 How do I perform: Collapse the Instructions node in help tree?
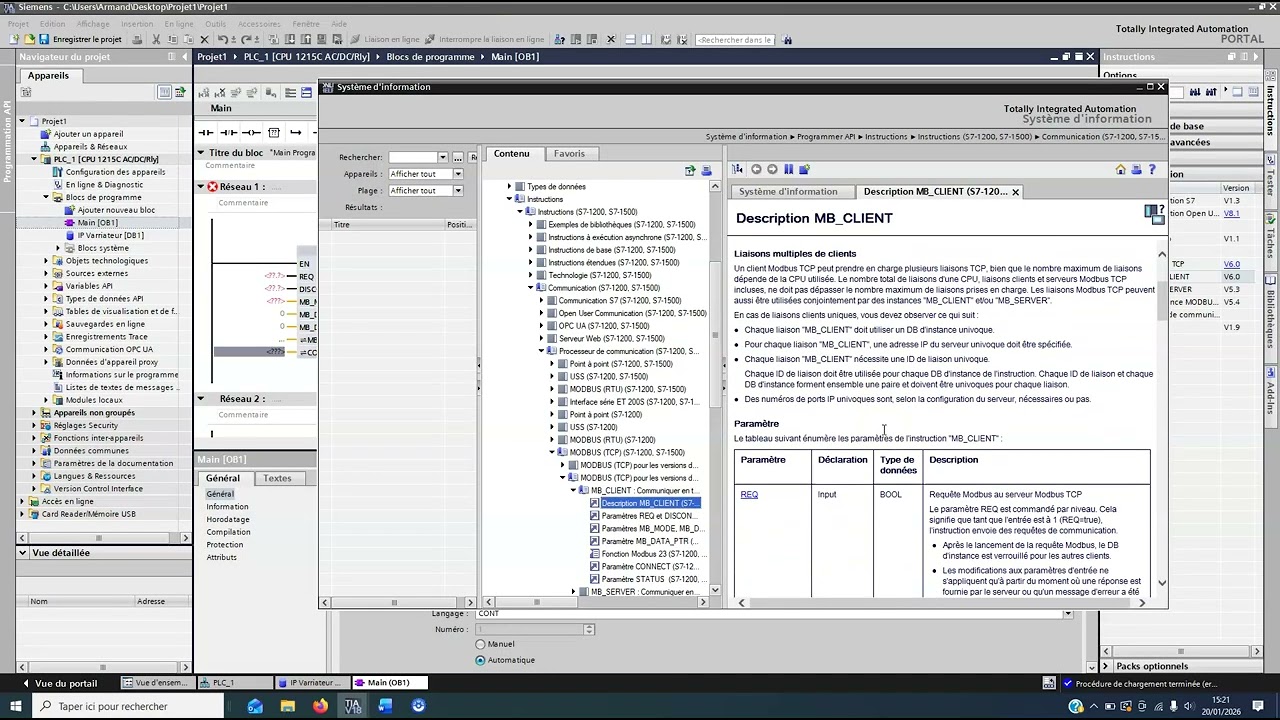(x=509, y=199)
